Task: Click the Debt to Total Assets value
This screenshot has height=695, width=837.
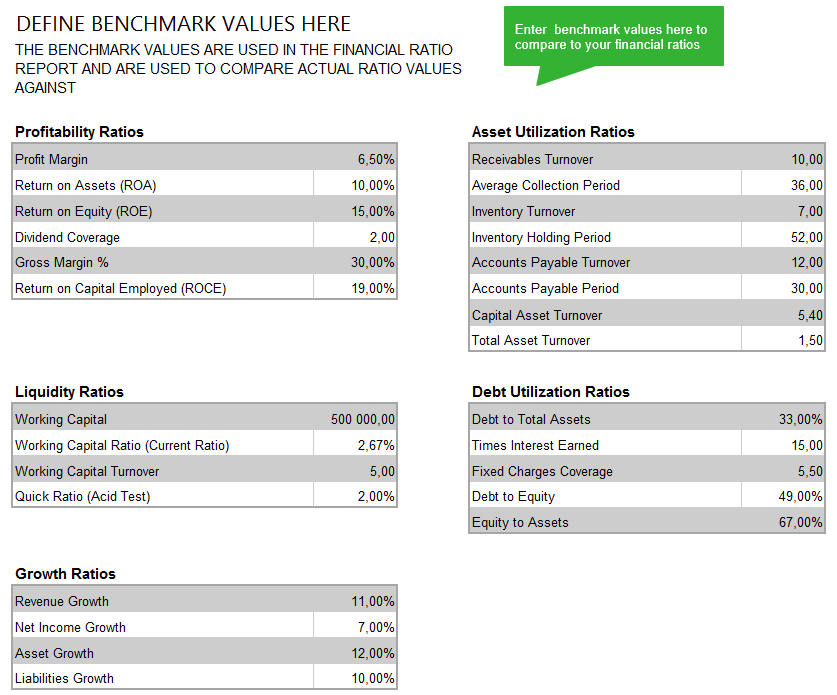Action: 783,419
